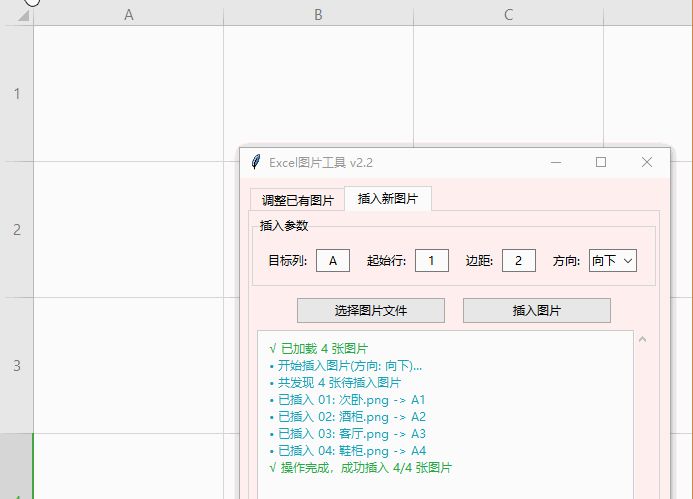
Task: Click the 方向: label
Action: 566,261
